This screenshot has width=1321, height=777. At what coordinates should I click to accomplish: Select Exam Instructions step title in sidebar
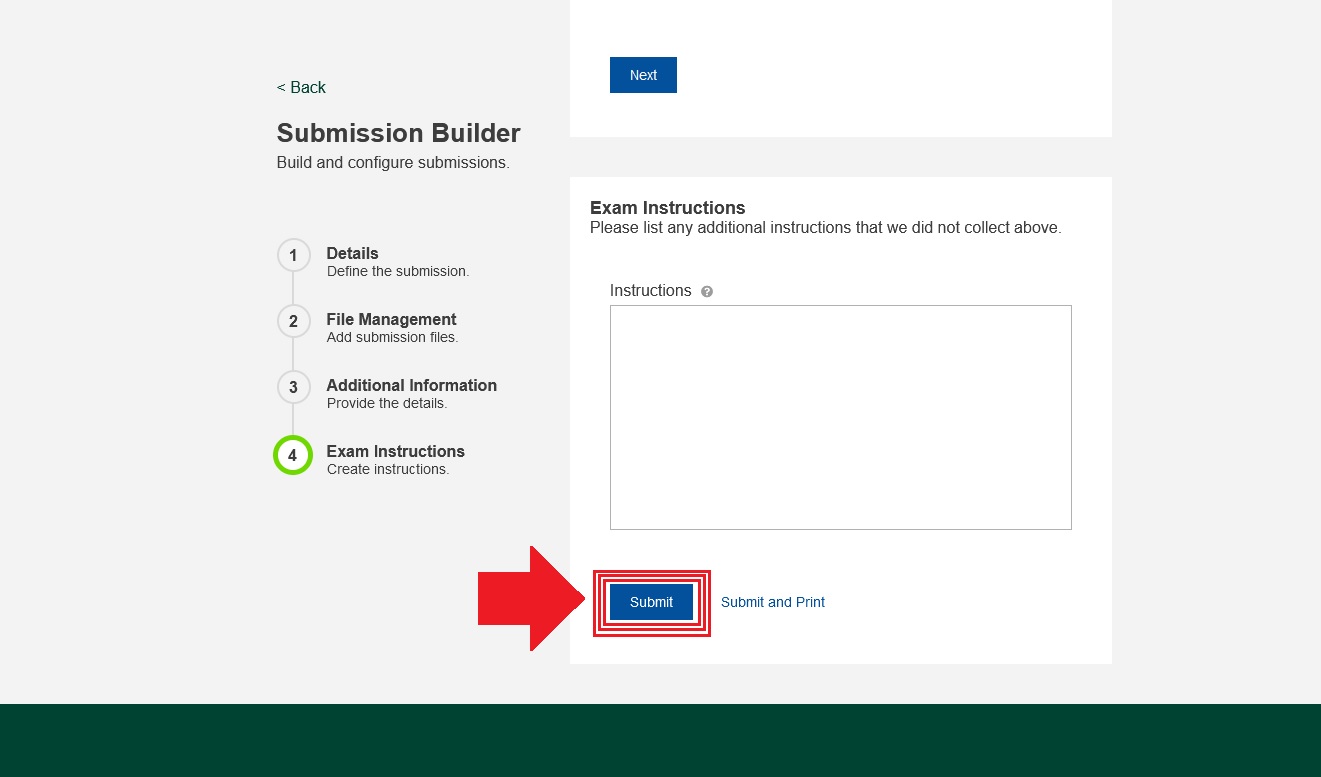pos(395,451)
